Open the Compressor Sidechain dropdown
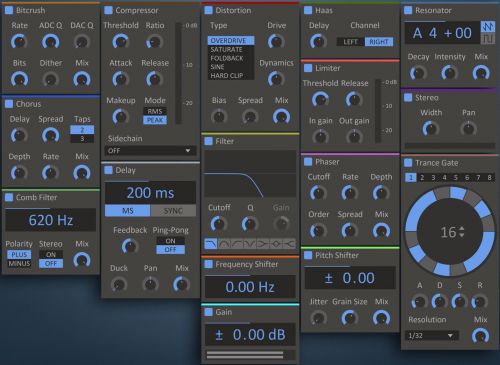 tap(150, 151)
